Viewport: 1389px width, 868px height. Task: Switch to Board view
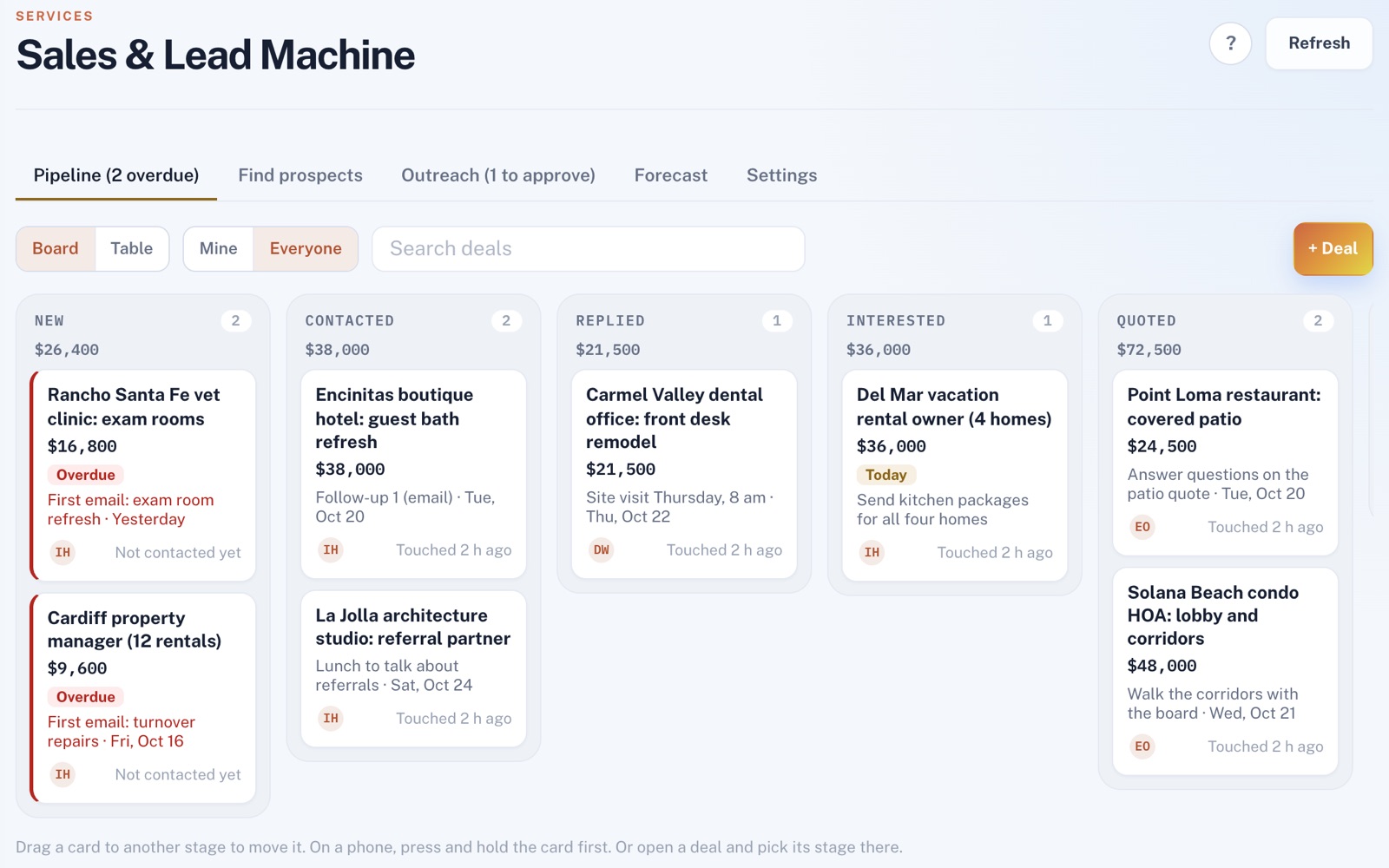click(x=56, y=248)
